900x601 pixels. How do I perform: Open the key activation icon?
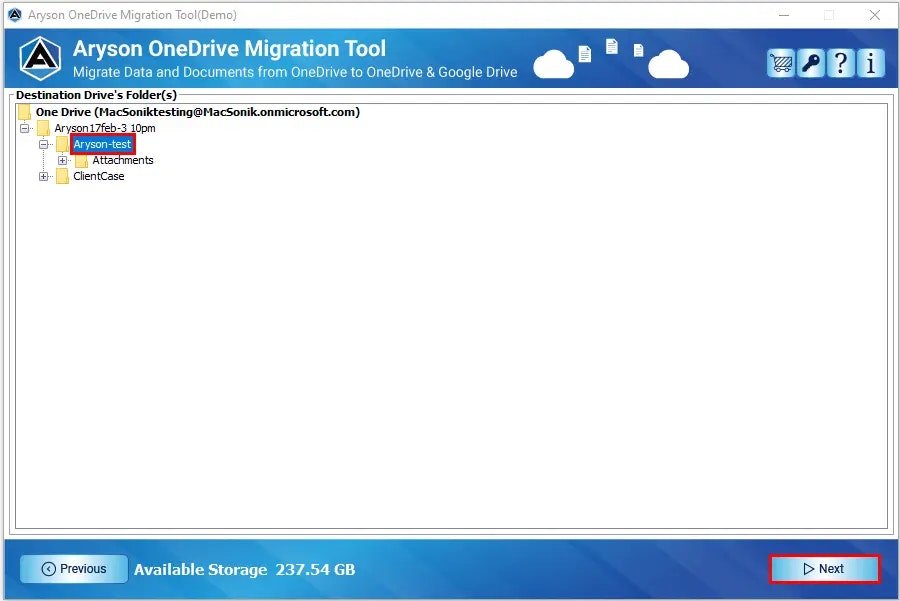point(810,63)
